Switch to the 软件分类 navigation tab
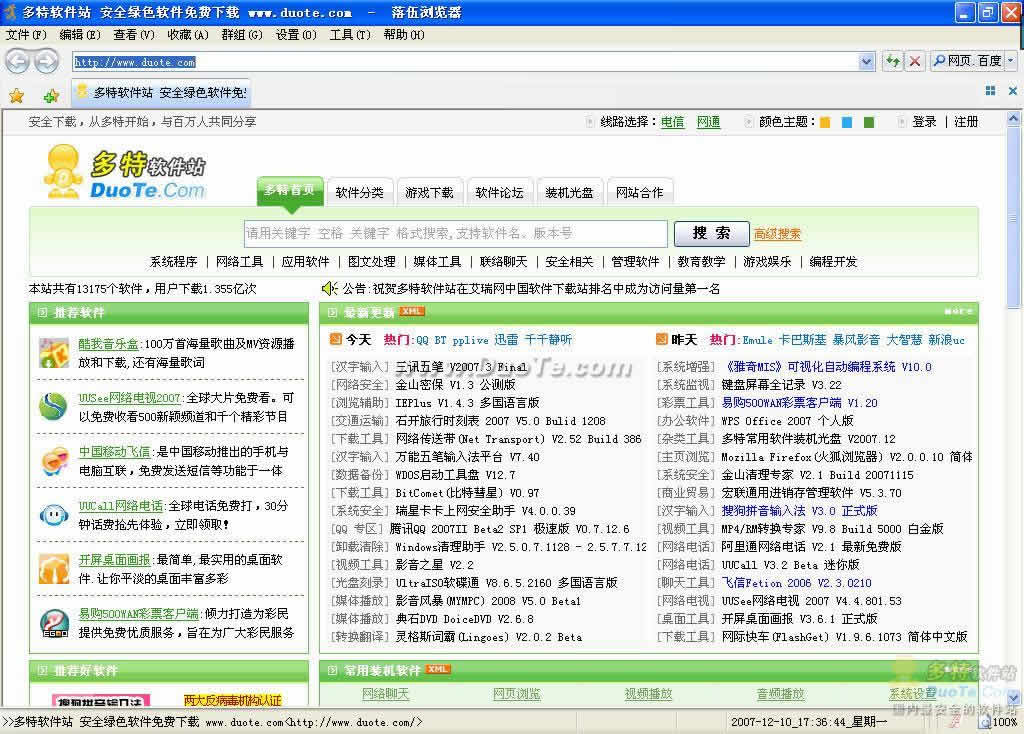The height and width of the screenshot is (734, 1024). point(359,192)
